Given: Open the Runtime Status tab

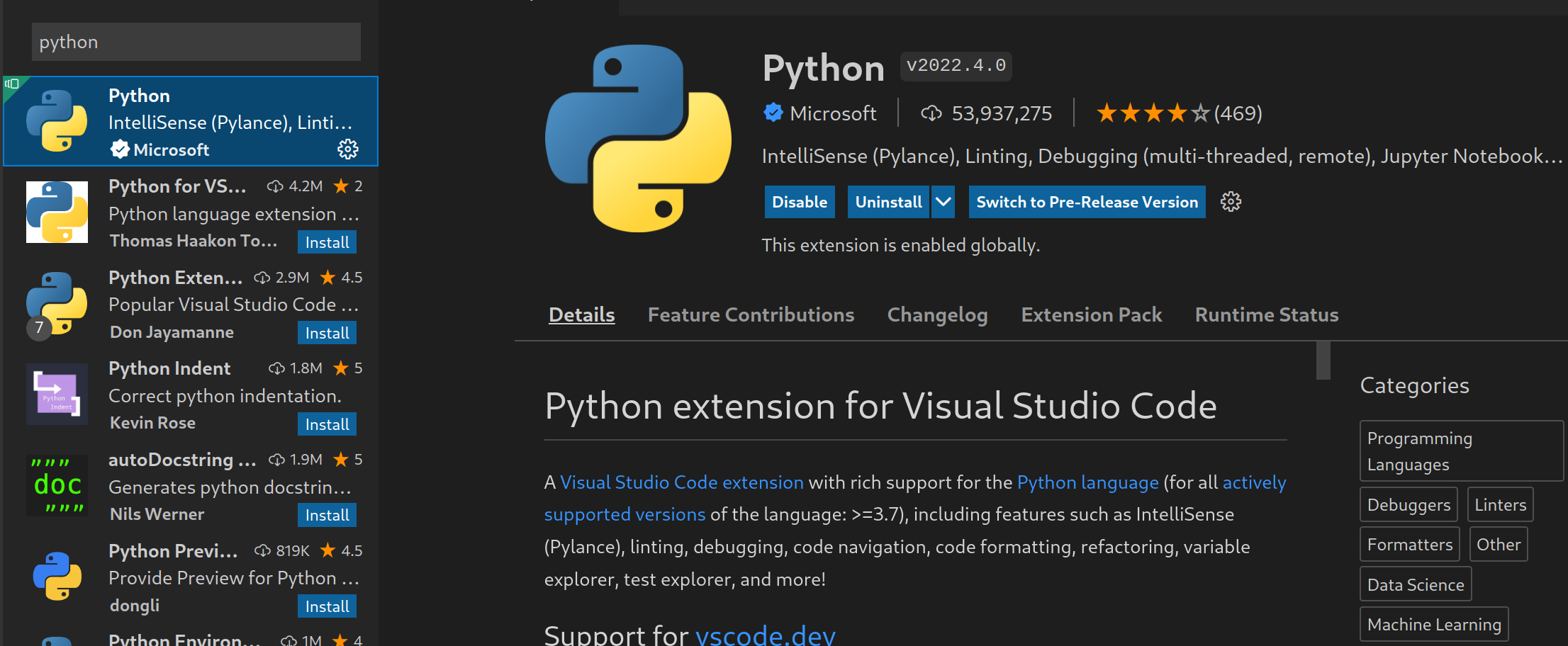Looking at the screenshot, I should point(1267,314).
